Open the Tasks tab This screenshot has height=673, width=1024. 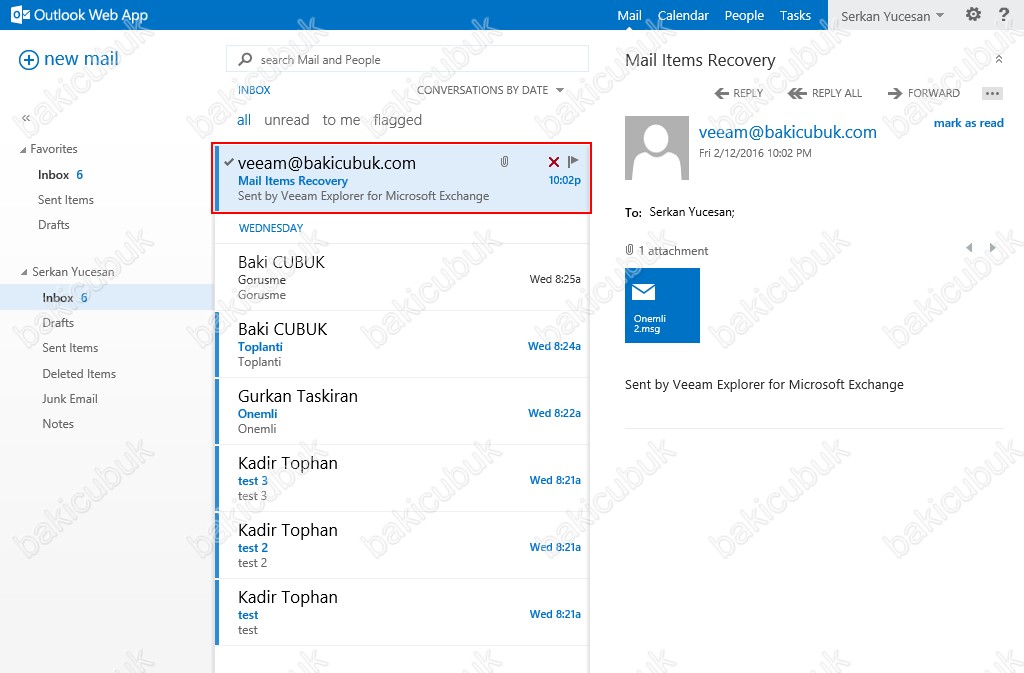795,15
